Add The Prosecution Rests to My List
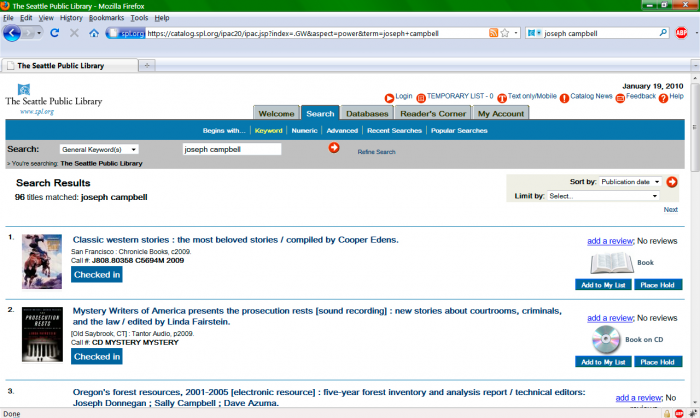Image resolution: width=700 pixels, height=418 pixels. click(x=603, y=362)
